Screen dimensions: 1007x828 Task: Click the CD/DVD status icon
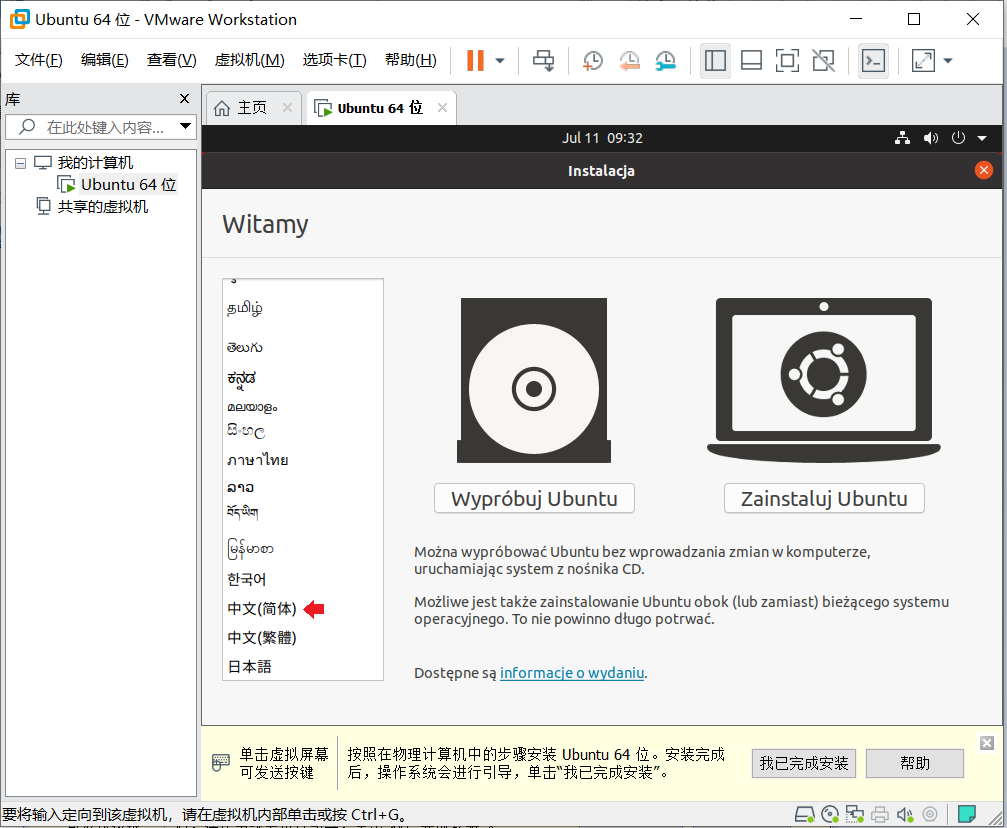[830, 814]
